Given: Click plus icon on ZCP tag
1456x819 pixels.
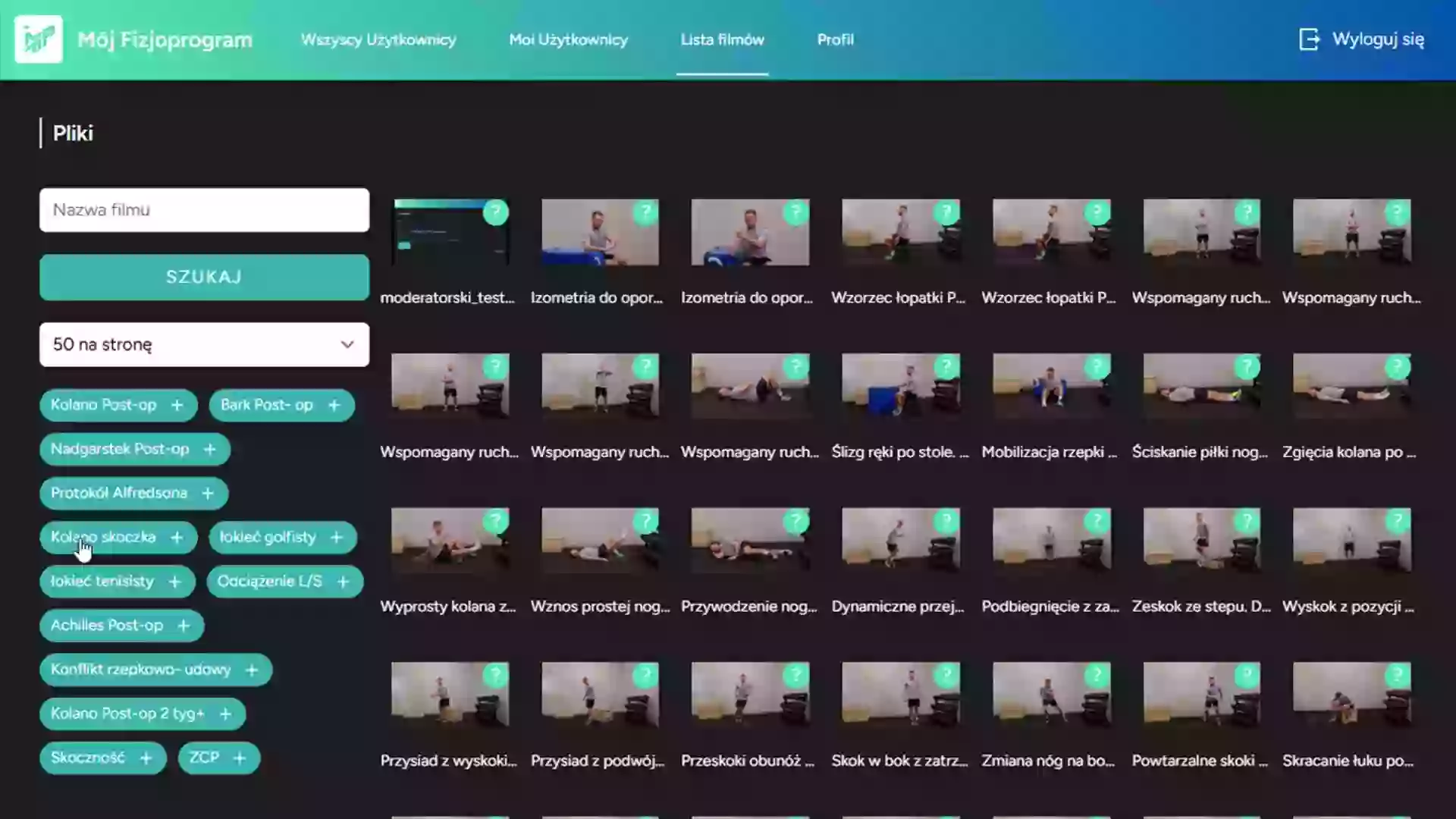Looking at the screenshot, I should (240, 758).
